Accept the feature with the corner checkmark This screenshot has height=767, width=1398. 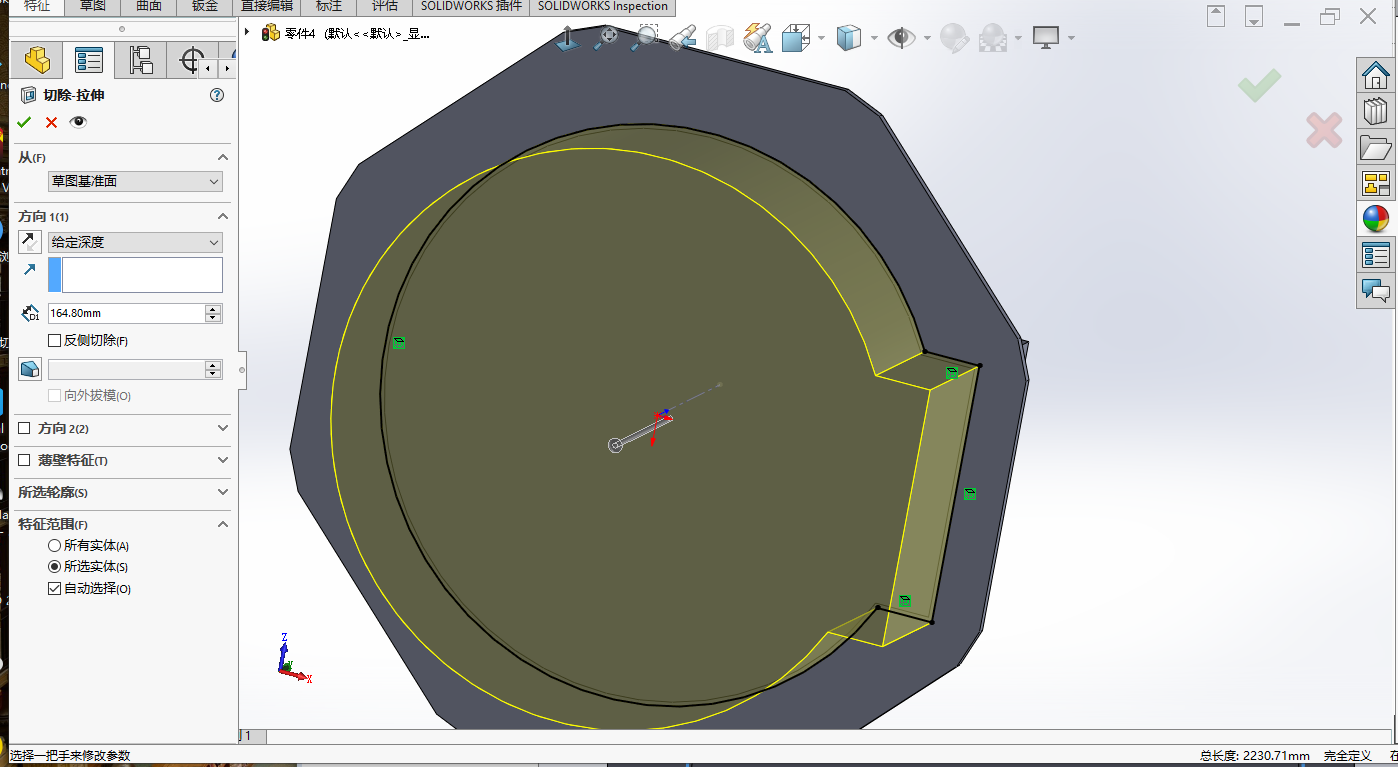pyautogui.click(x=1260, y=85)
